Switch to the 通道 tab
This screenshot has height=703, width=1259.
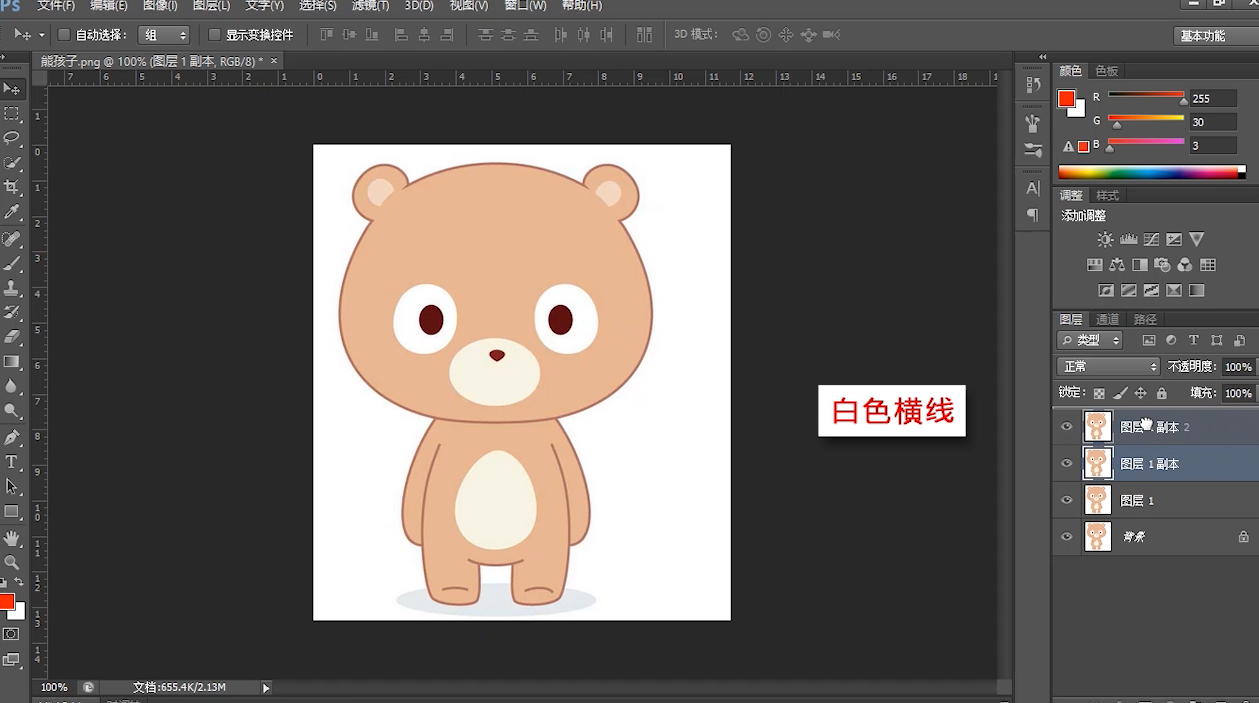pyautogui.click(x=1107, y=320)
